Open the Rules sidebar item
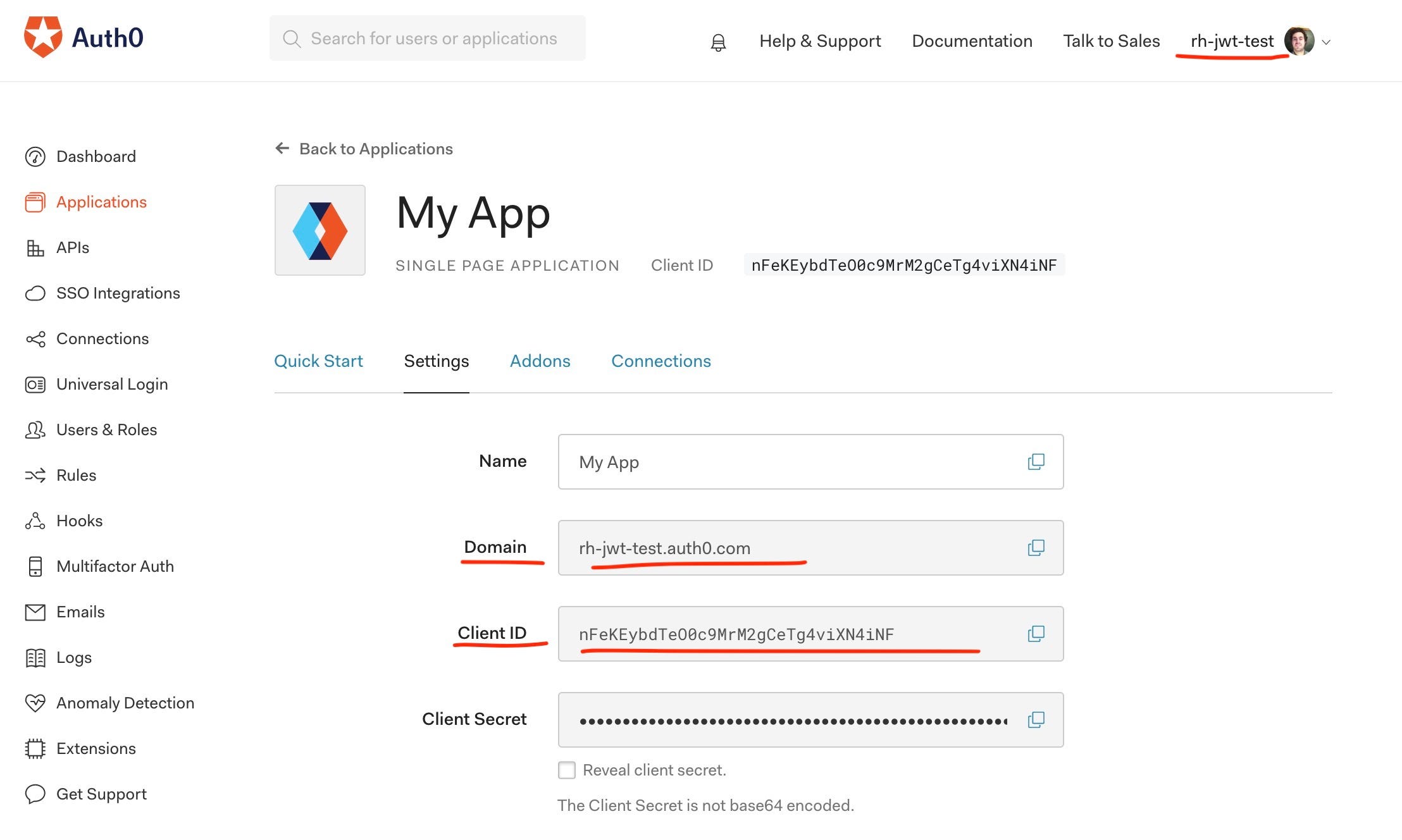 coord(76,475)
